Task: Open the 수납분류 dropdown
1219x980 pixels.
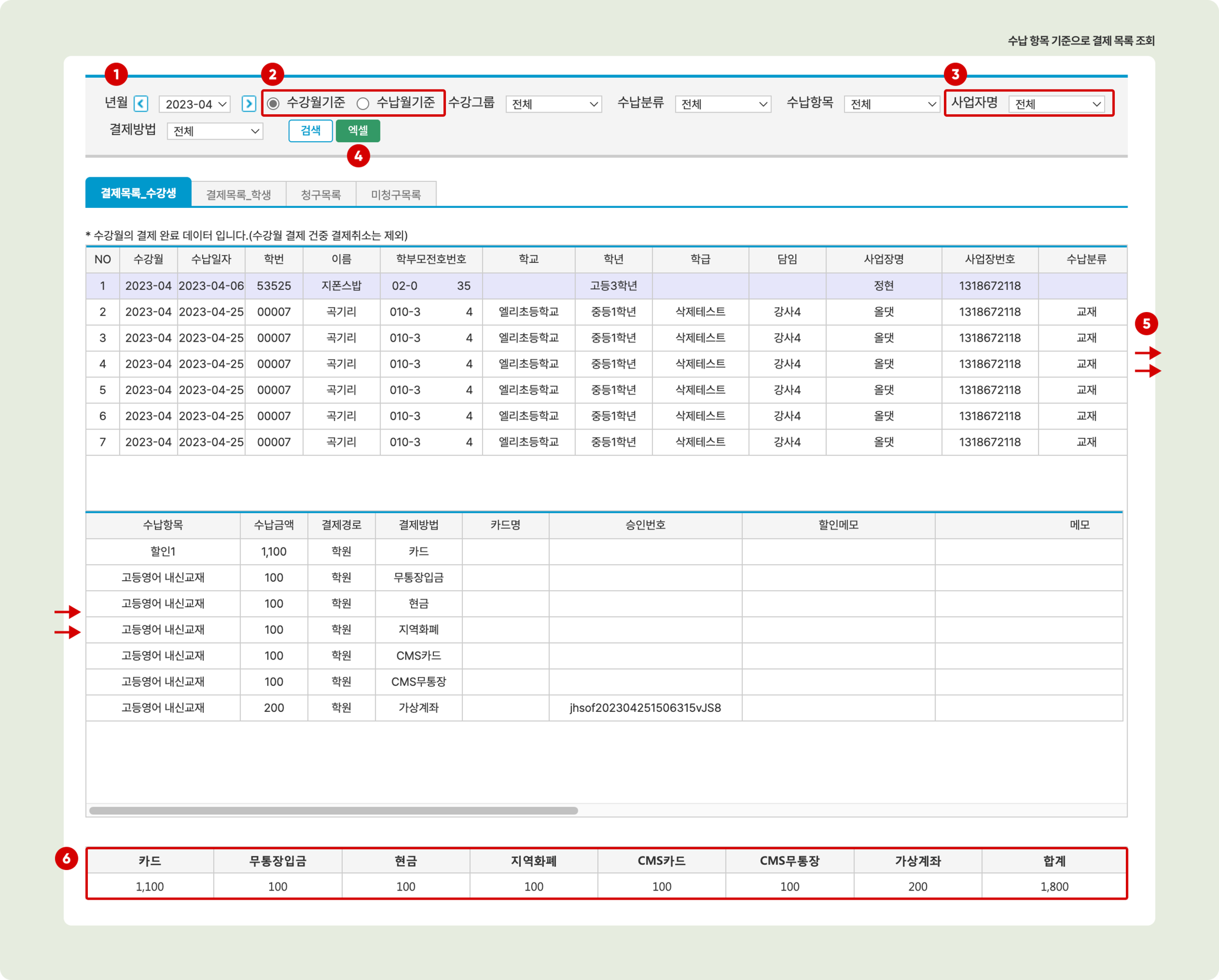Action: pos(722,104)
